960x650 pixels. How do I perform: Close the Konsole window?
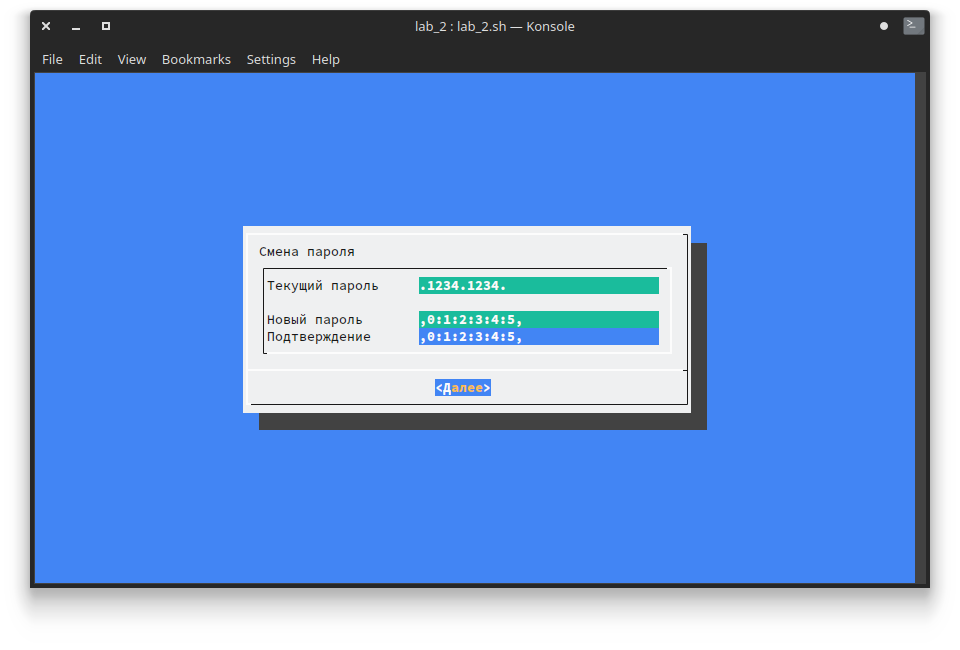point(46,26)
